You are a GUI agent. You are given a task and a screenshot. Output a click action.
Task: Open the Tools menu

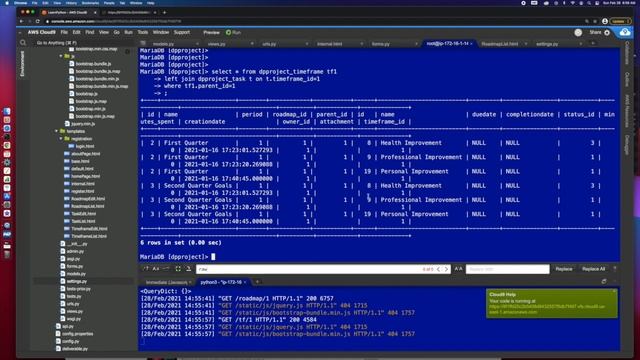pos(142,32)
